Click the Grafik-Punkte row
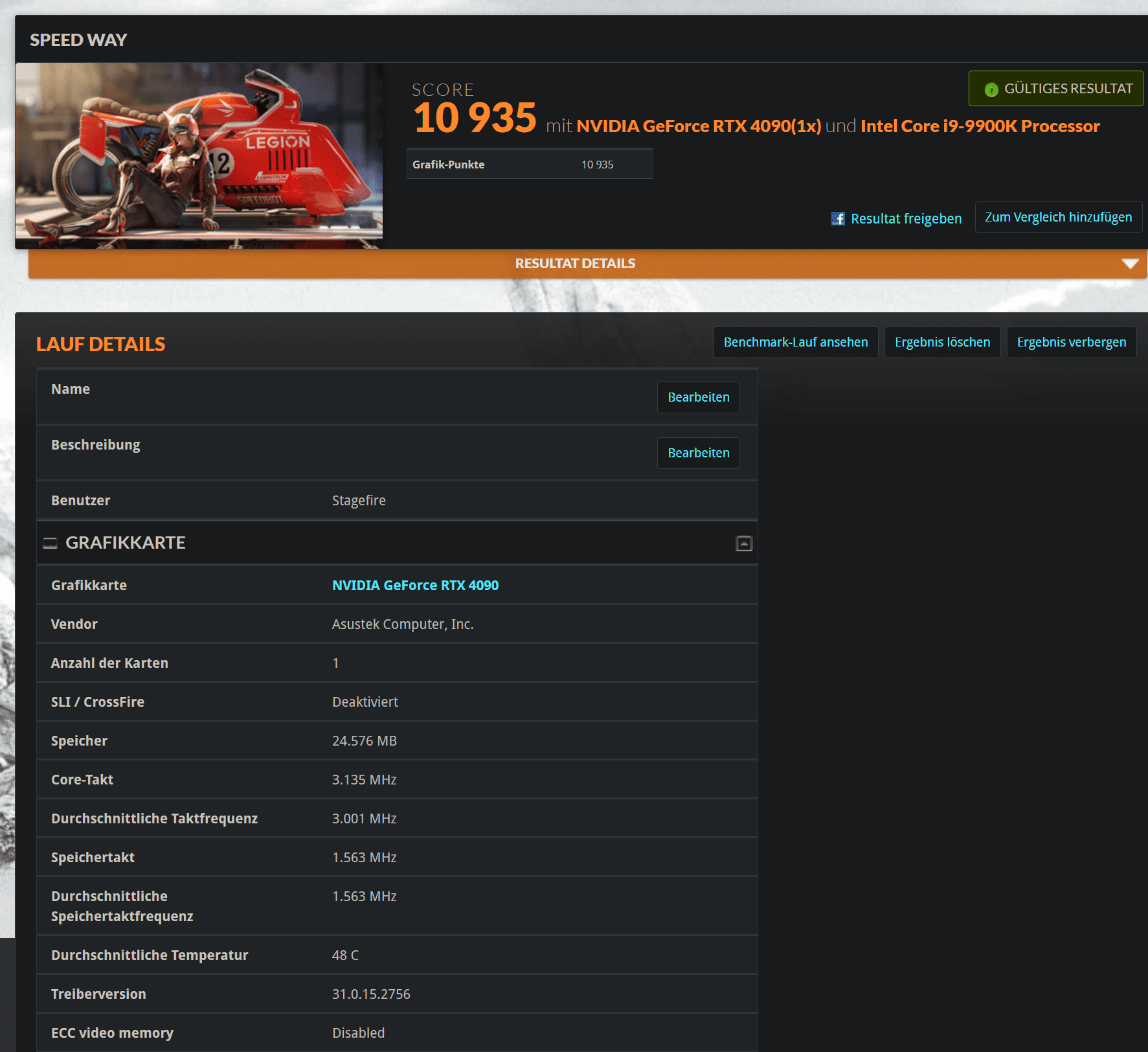 [x=530, y=164]
